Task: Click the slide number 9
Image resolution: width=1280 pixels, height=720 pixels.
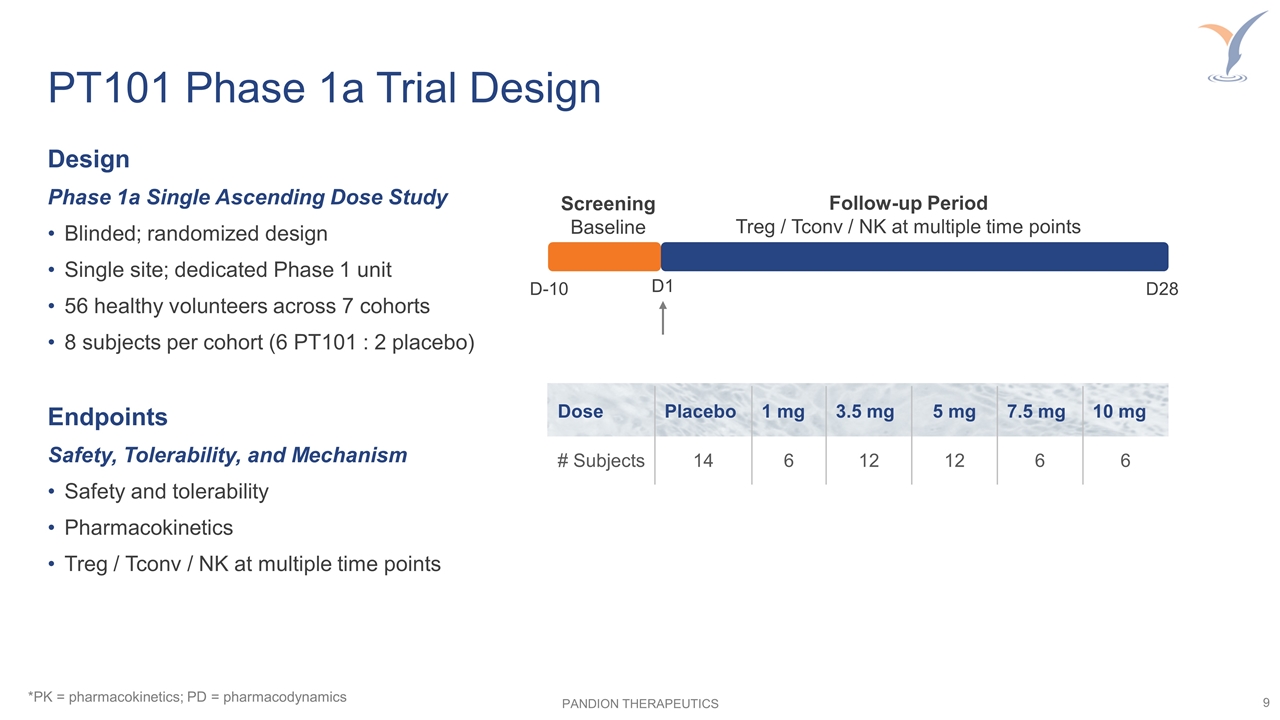Action: click(x=1266, y=701)
